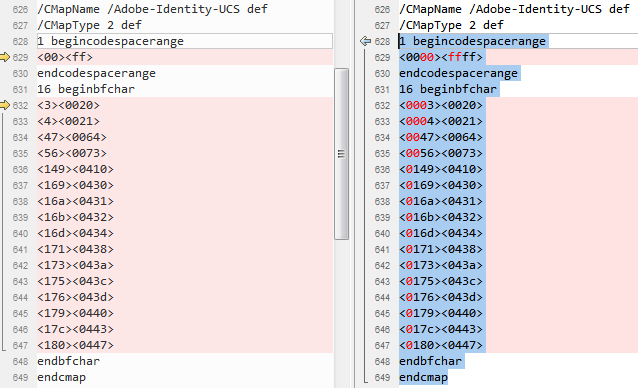Click '/CMapType 2 def' in right pane
Viewport: 638px width, 388px height.
point(452,25)
